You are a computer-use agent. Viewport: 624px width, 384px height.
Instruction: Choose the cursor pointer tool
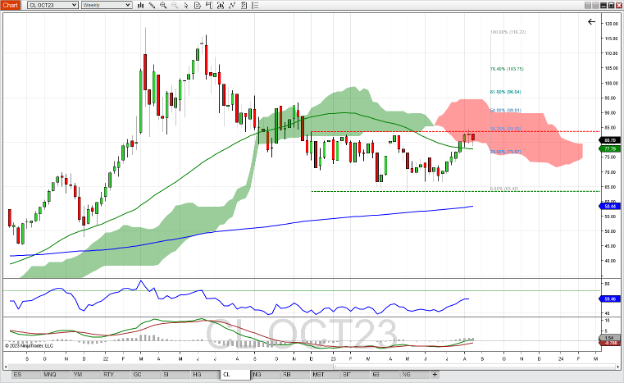(186, 5)
